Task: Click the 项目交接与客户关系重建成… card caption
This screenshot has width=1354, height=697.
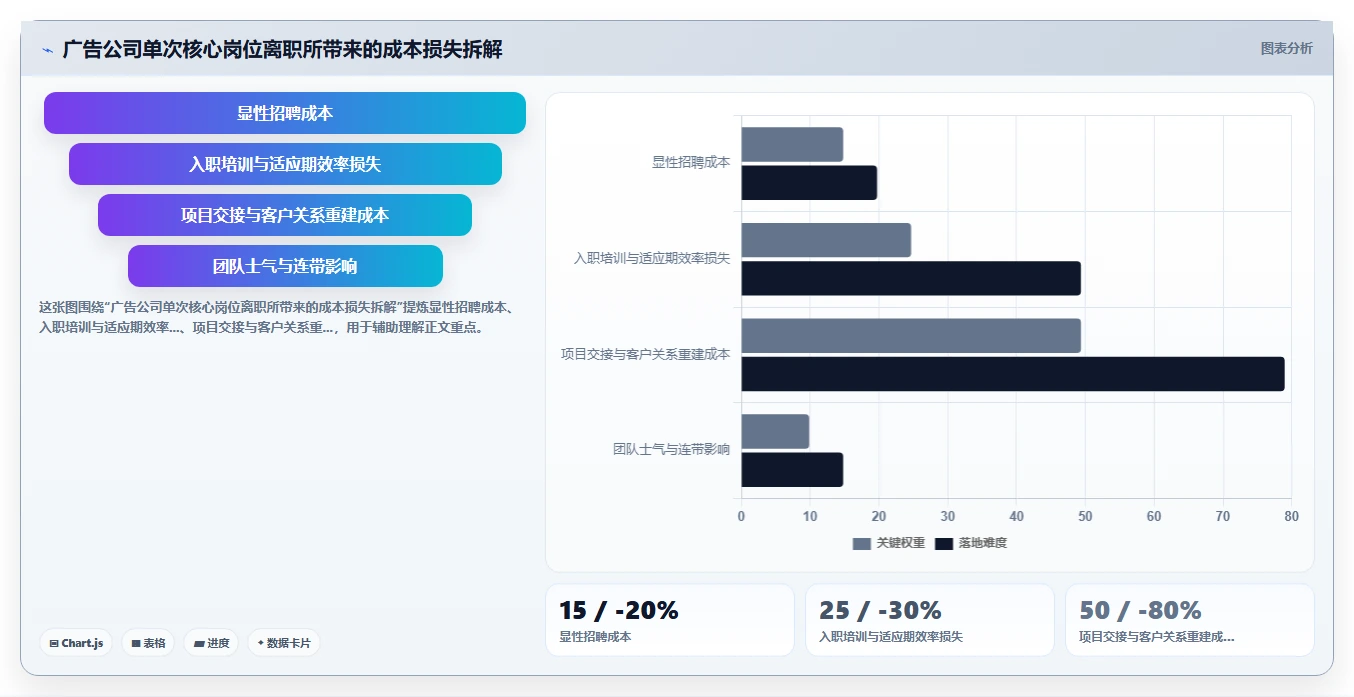Action: click(x=1157, y=636)
